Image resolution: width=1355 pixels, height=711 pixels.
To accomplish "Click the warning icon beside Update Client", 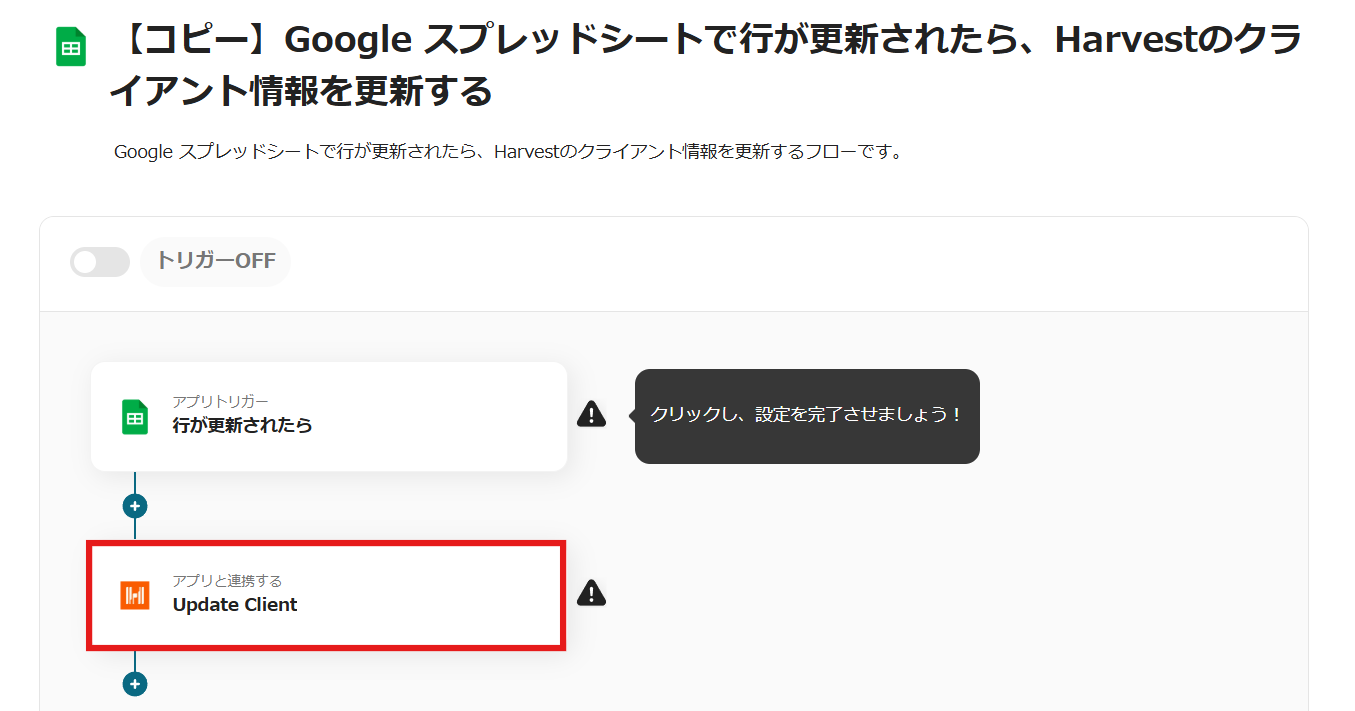I will coord(591,593).
